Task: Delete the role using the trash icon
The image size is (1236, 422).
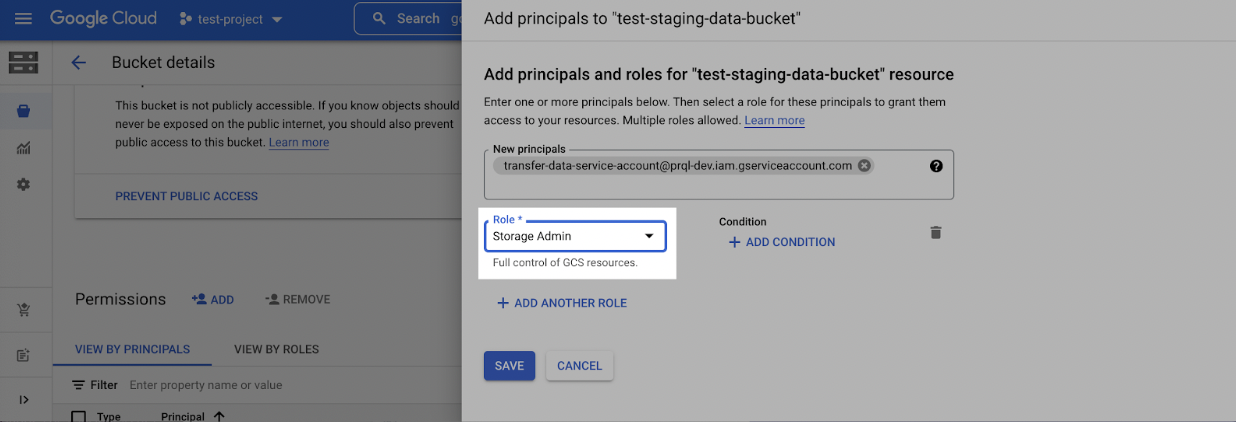Action: tap(936, 232)
